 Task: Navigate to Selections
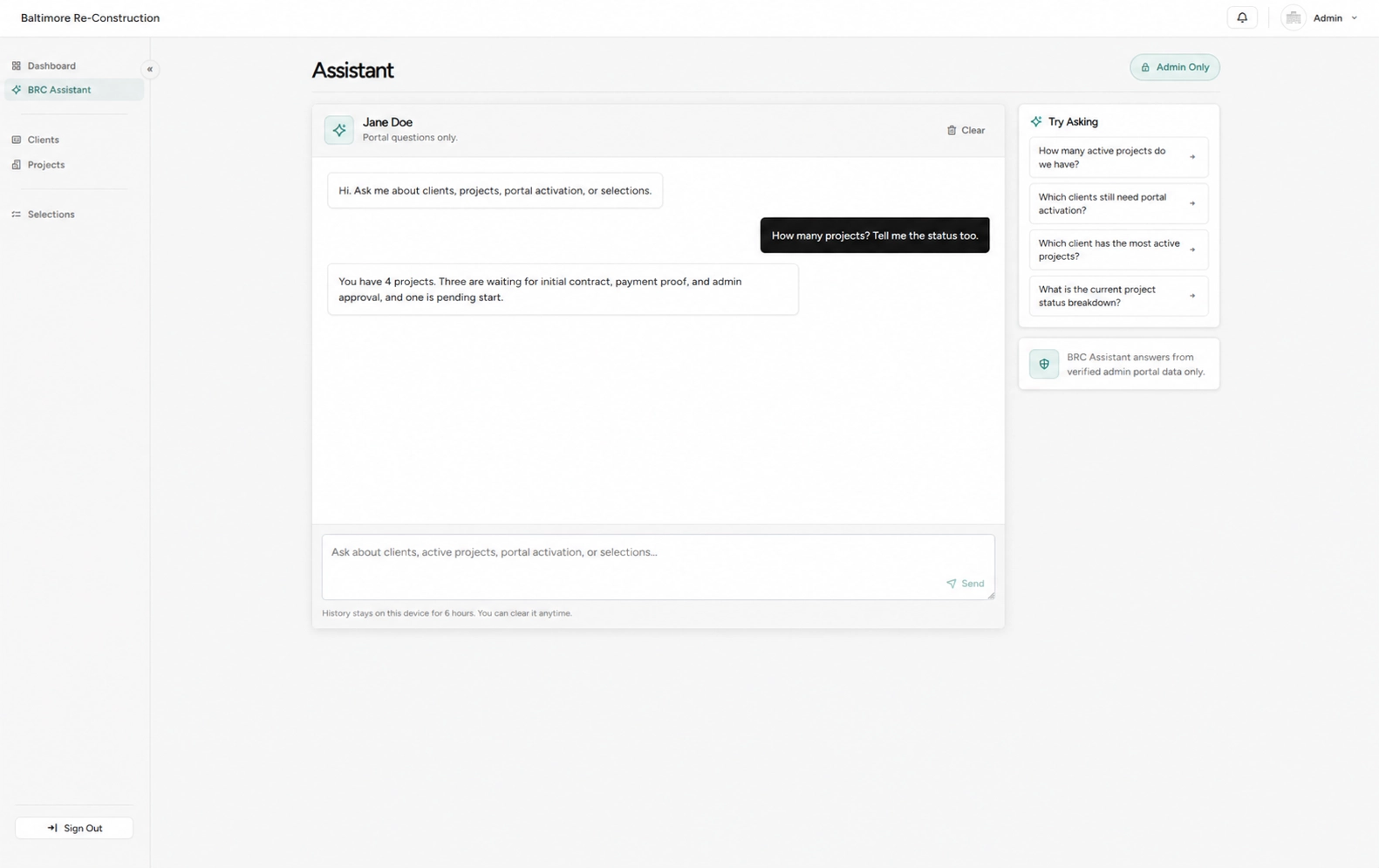74,215
